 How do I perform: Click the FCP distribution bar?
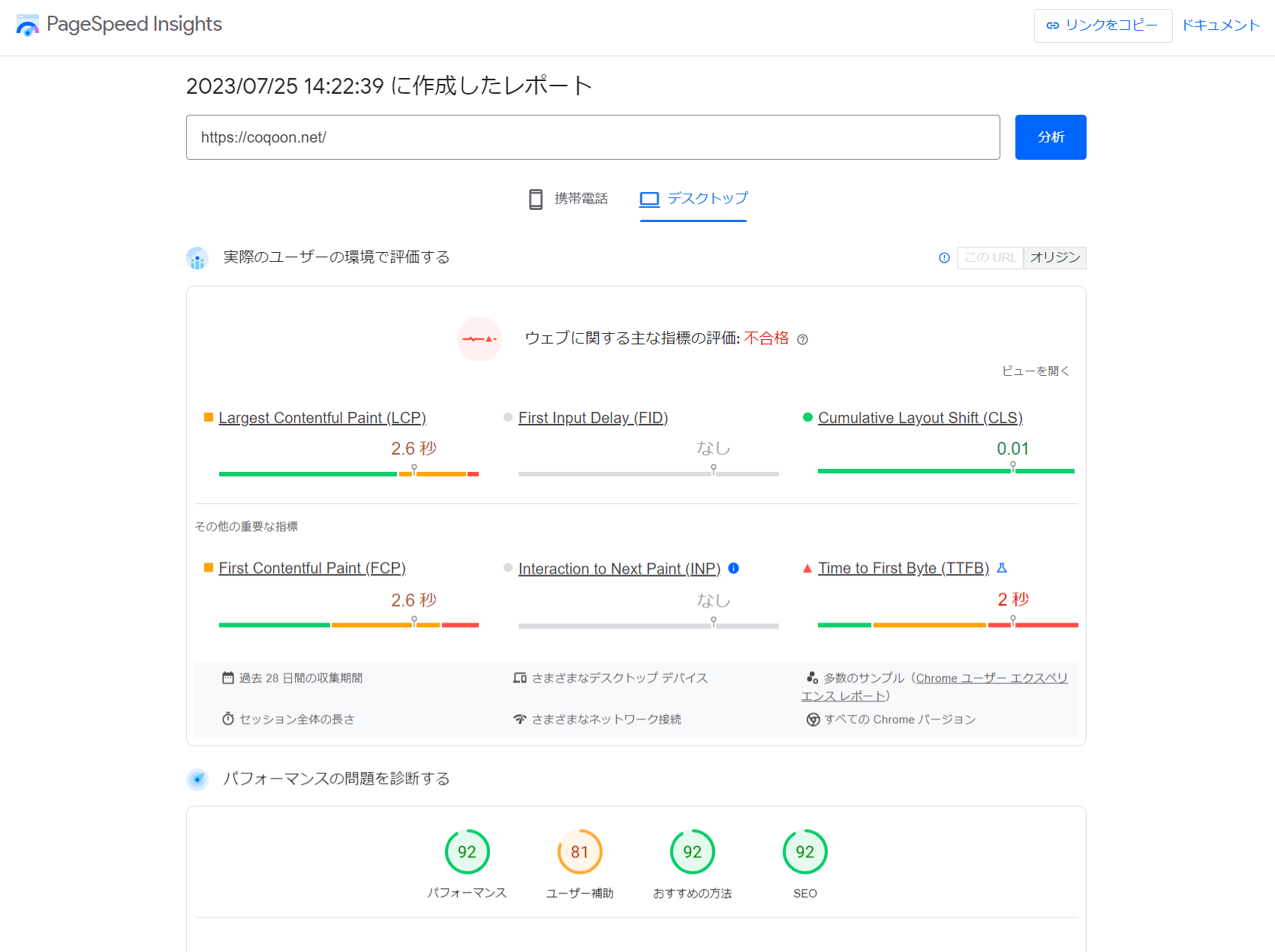(x=349, y=625)
